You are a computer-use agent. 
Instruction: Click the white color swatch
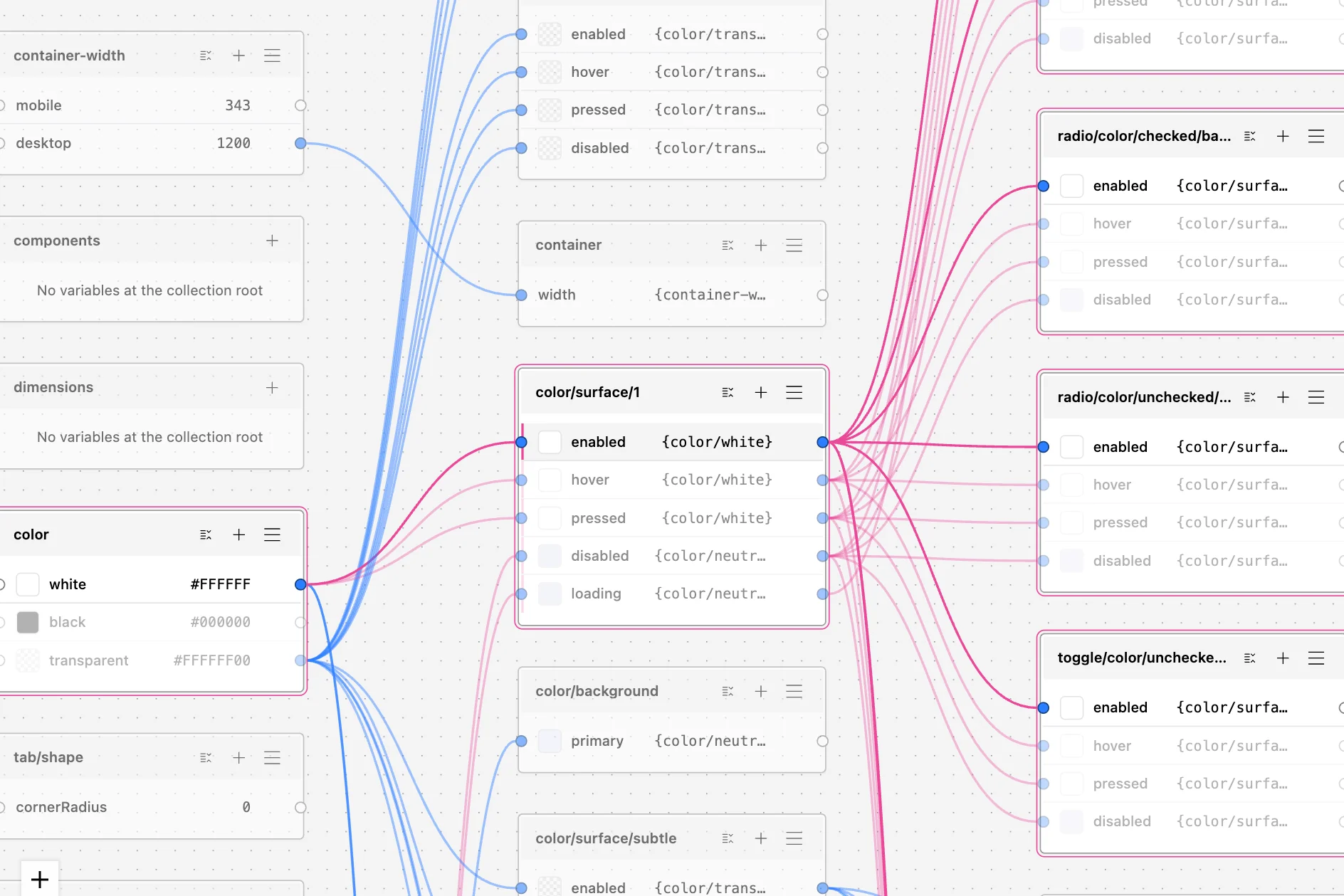click(x=28, y=584)
